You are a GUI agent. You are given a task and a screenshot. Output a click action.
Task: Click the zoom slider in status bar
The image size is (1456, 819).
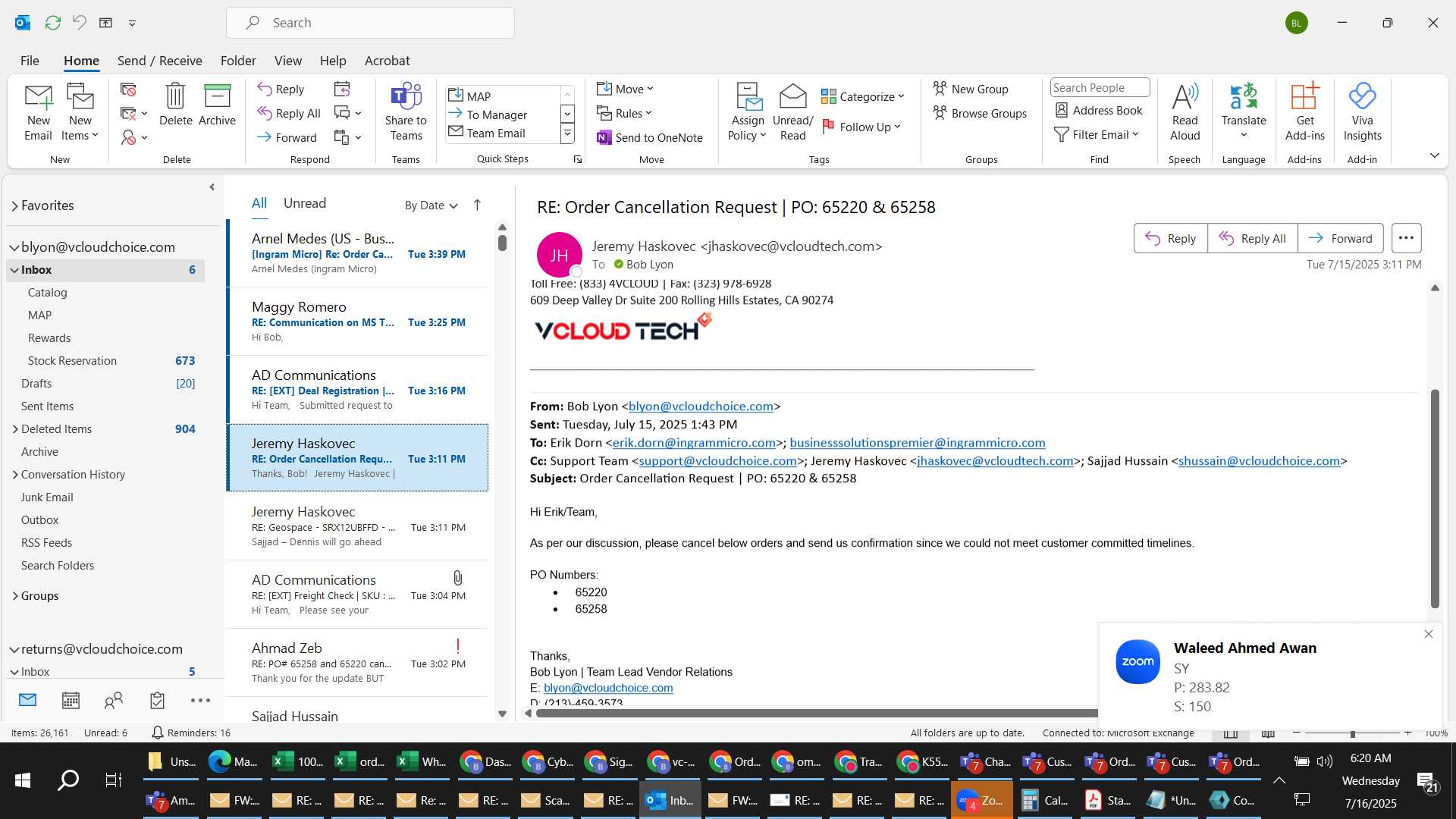click(x=1352, y=733)
